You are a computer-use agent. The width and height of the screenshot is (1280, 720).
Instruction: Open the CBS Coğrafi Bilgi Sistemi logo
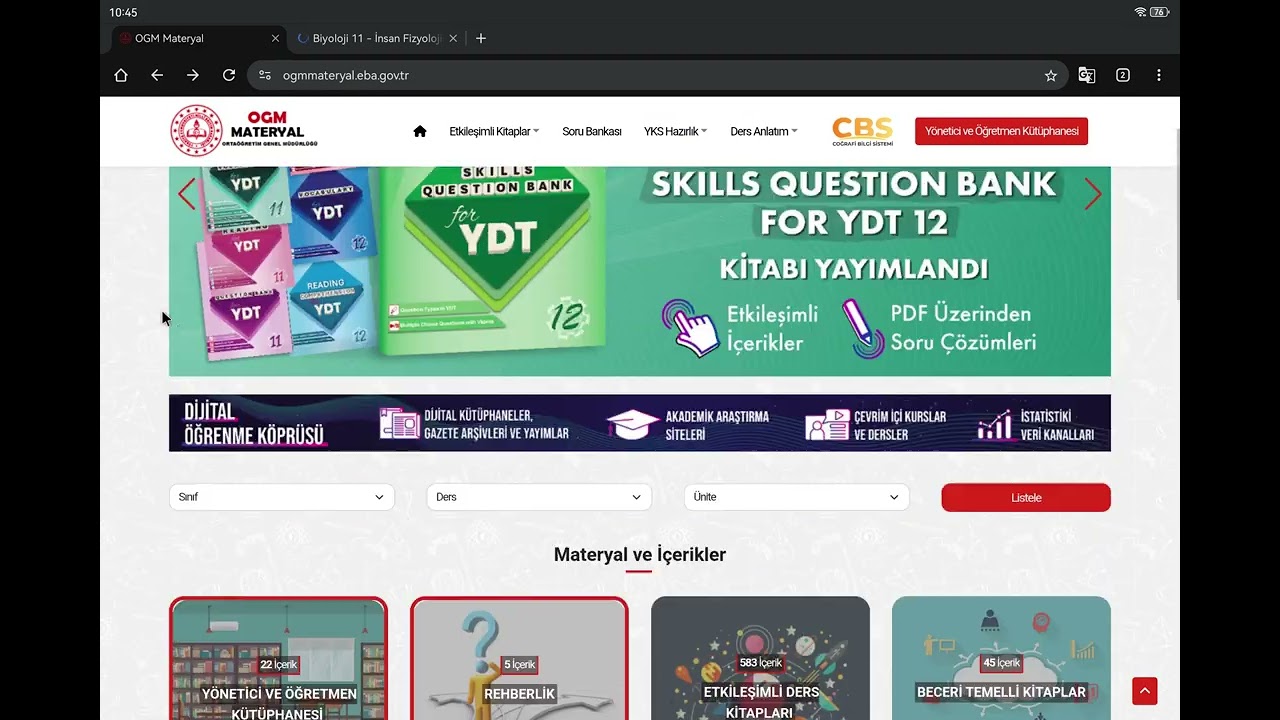[x=862, y=131]
